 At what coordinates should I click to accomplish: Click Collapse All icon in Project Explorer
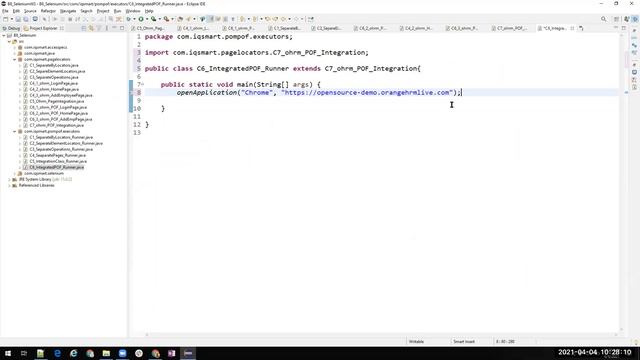84,28
